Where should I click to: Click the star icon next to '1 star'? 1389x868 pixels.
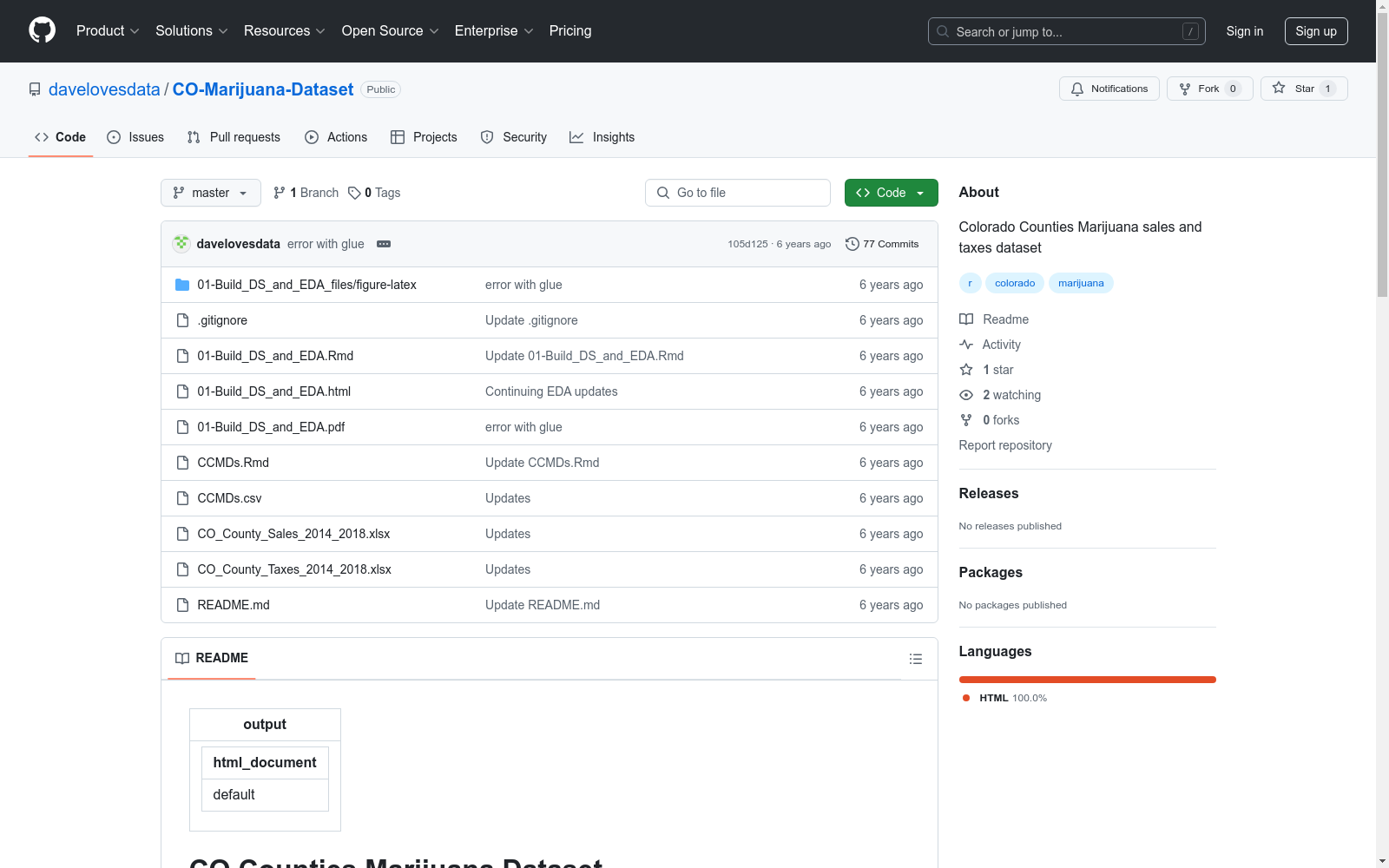click(966, 370)
